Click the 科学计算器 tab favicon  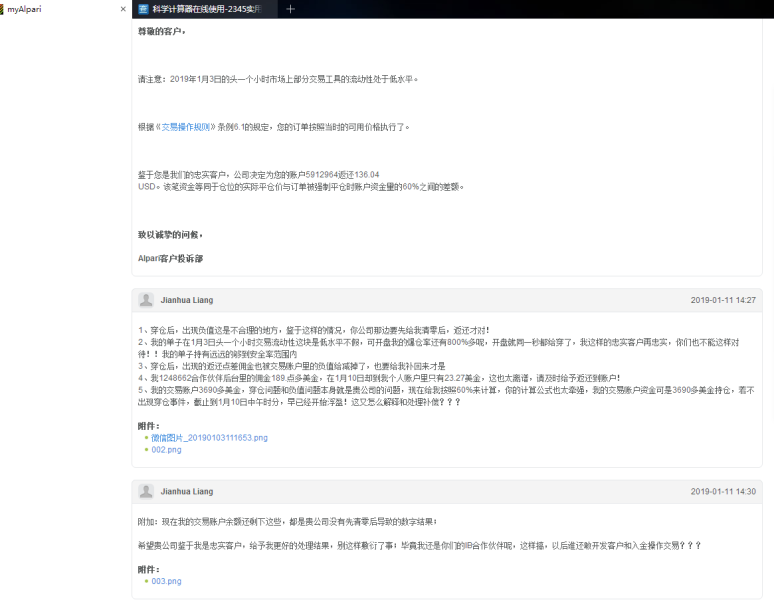click(144, 8)
